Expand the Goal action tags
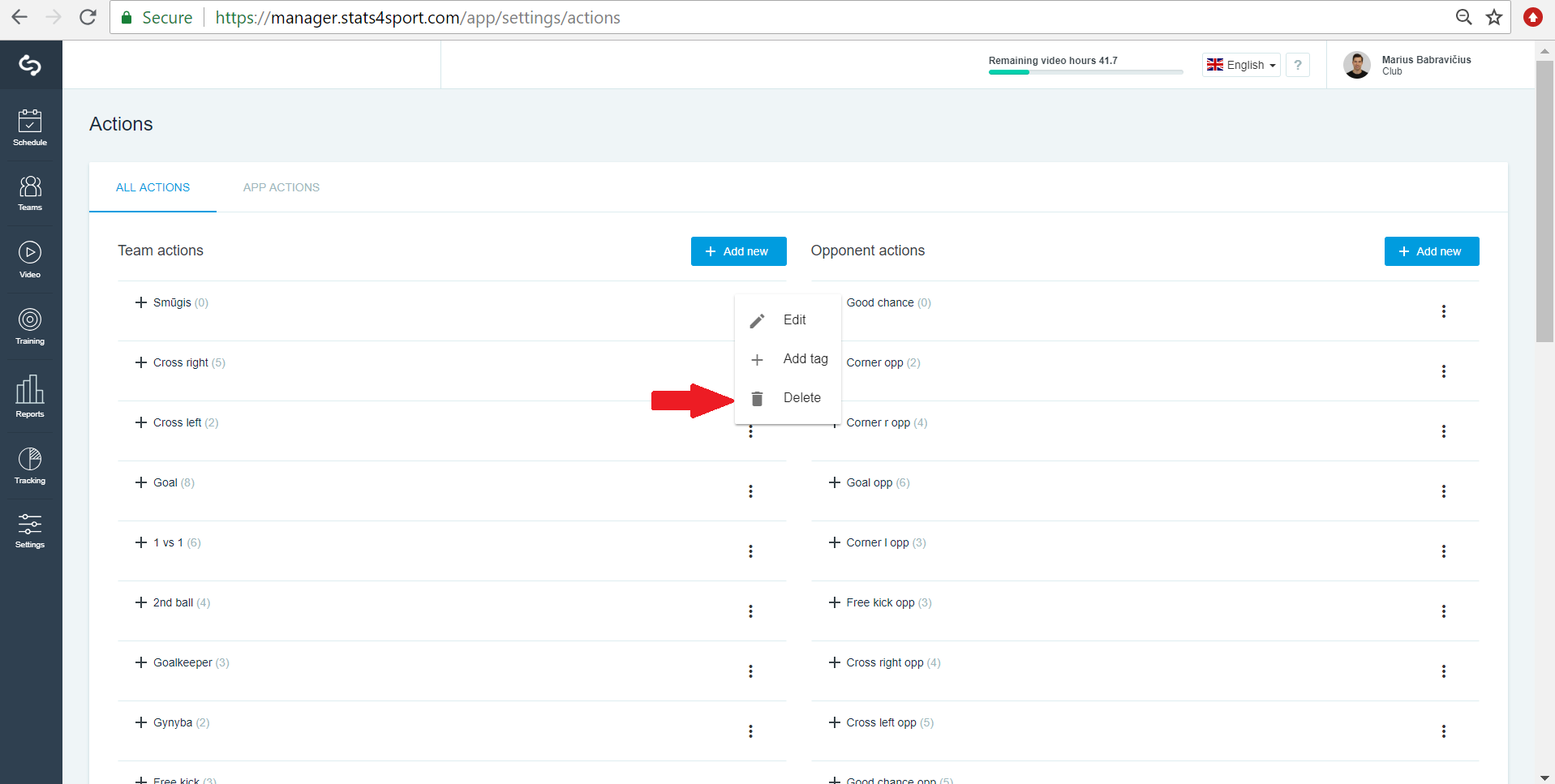This screenshot has height=784, width=1555. pyautogui.click(x=141, y=482)
